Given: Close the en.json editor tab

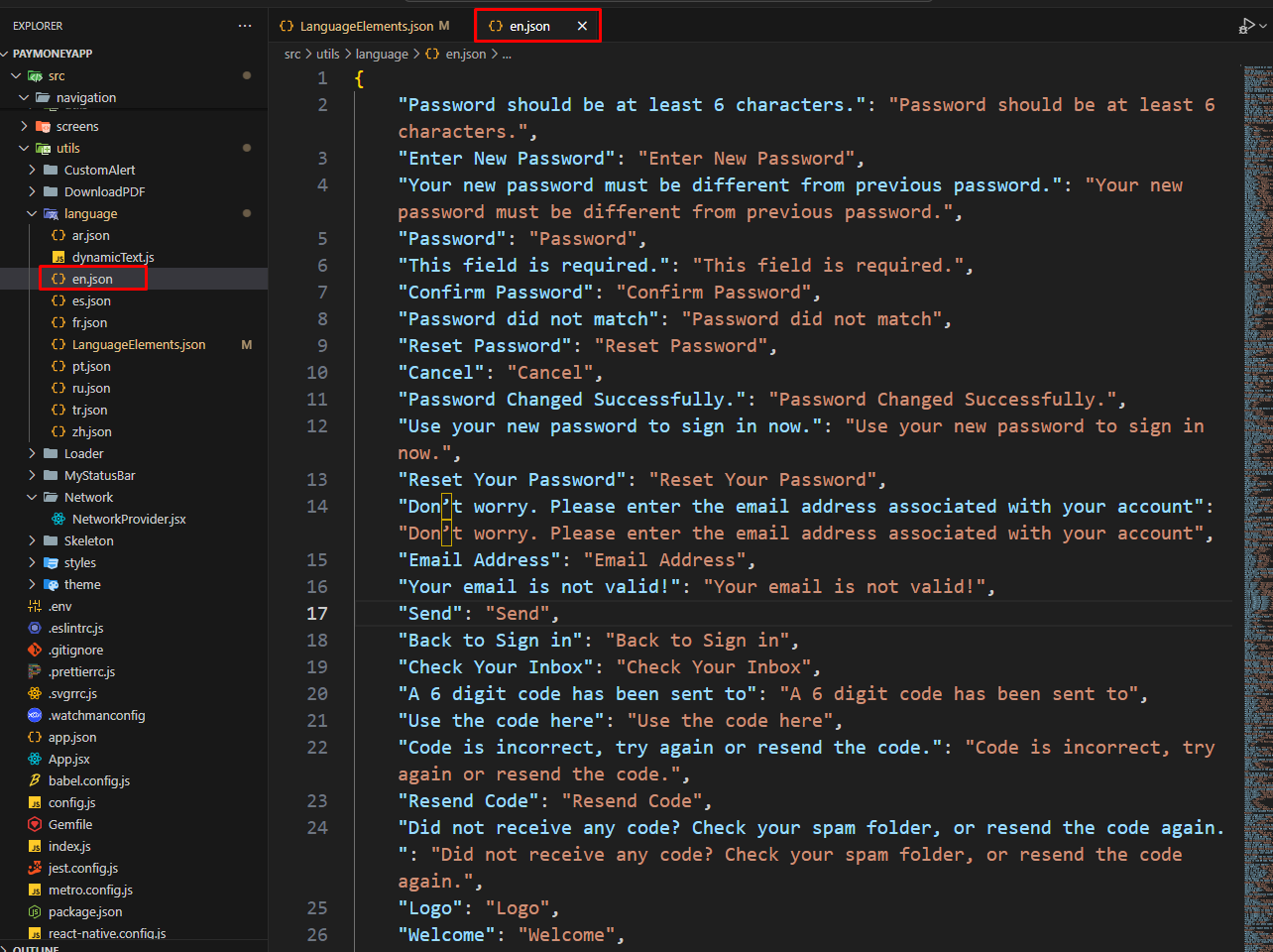Looking at the screenshot, I should 582,26.
